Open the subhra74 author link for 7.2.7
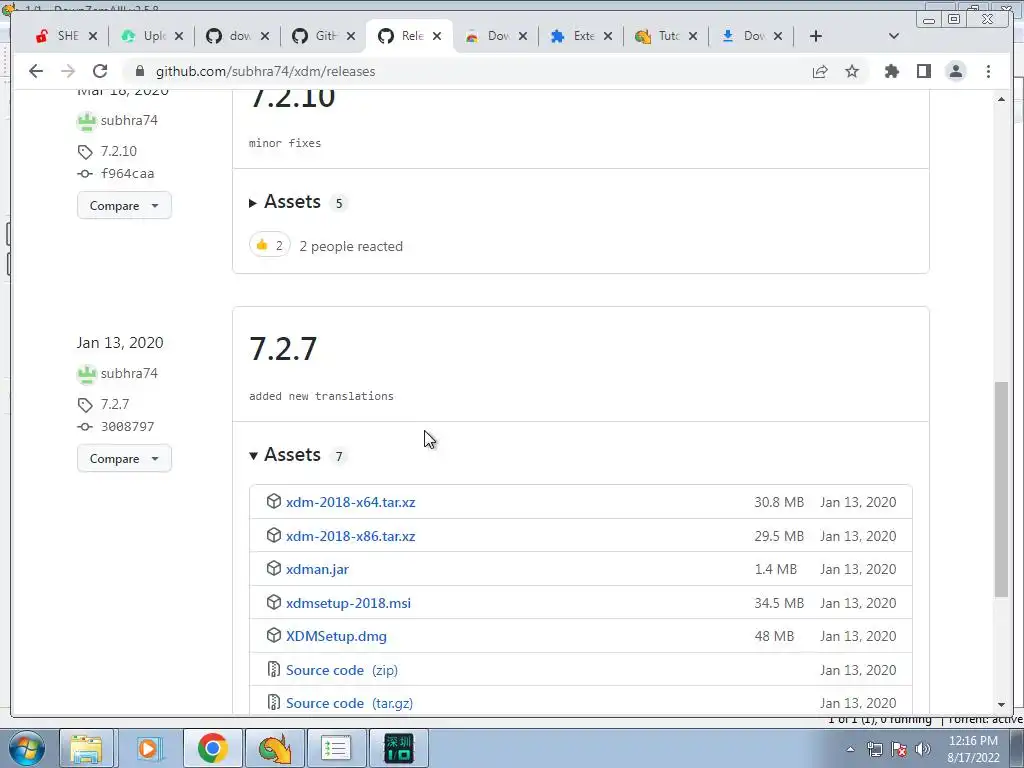This screenshot has width=1024, height=768. (129, 373)
